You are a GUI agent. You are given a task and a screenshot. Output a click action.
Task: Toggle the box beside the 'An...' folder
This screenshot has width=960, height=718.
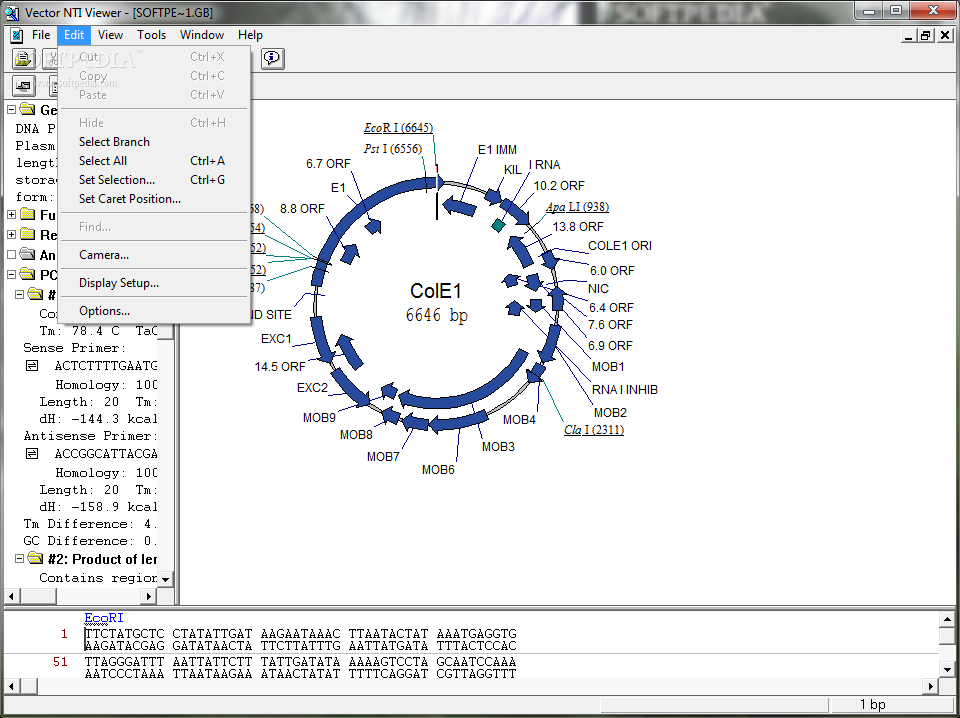[x=11, y=254]
